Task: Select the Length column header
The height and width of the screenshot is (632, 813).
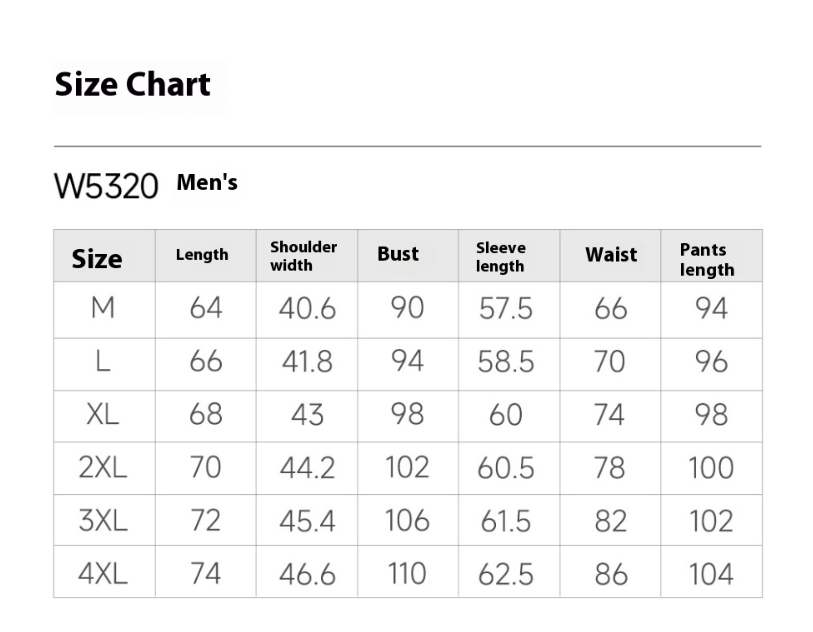Action: pos(202,255)
